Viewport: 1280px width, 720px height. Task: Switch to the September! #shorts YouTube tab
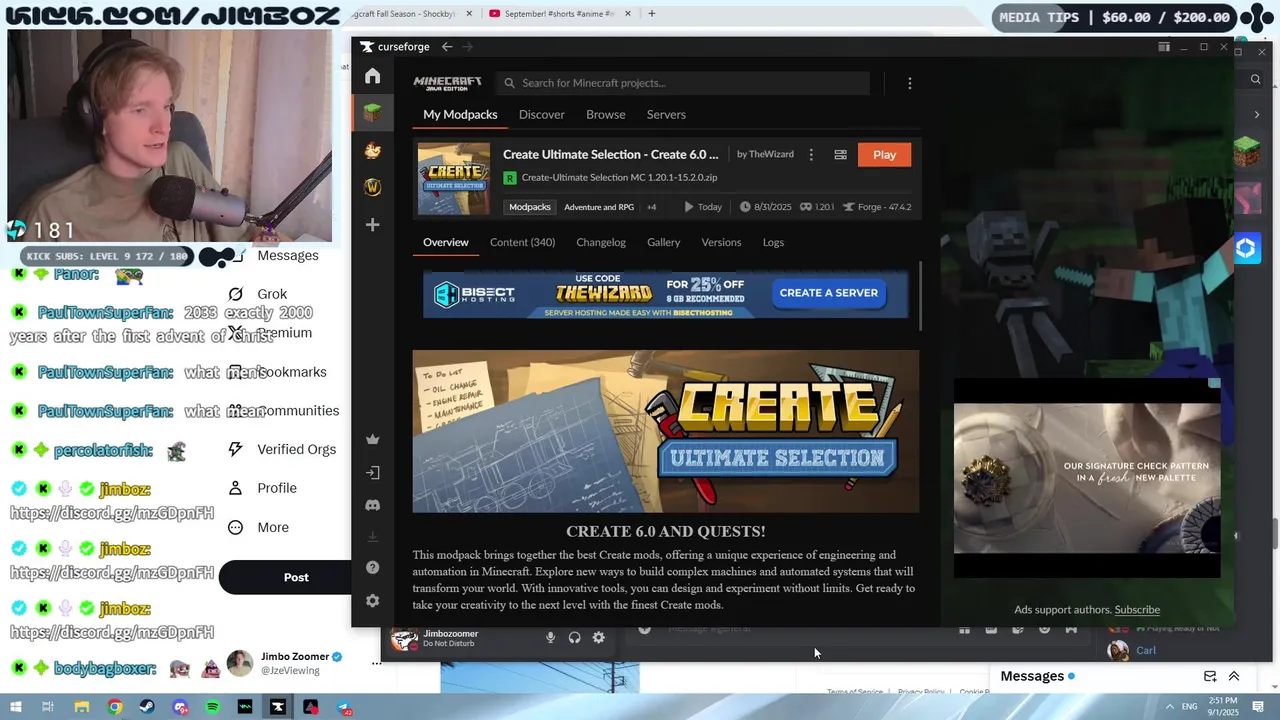tap(561, 14)
